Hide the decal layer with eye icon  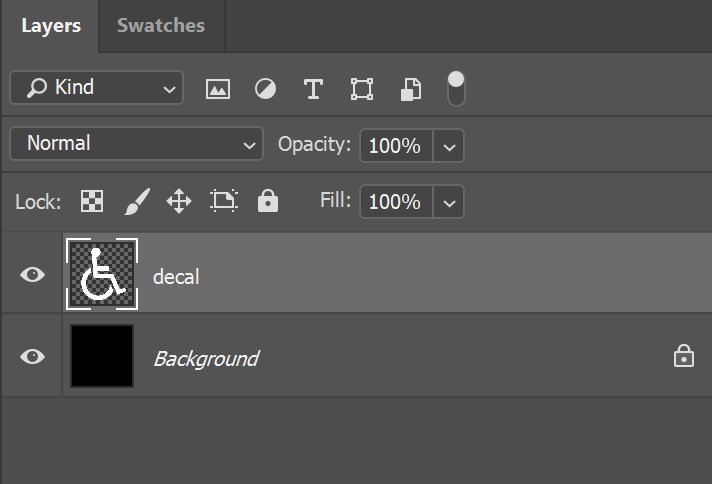tap(32, 274)
